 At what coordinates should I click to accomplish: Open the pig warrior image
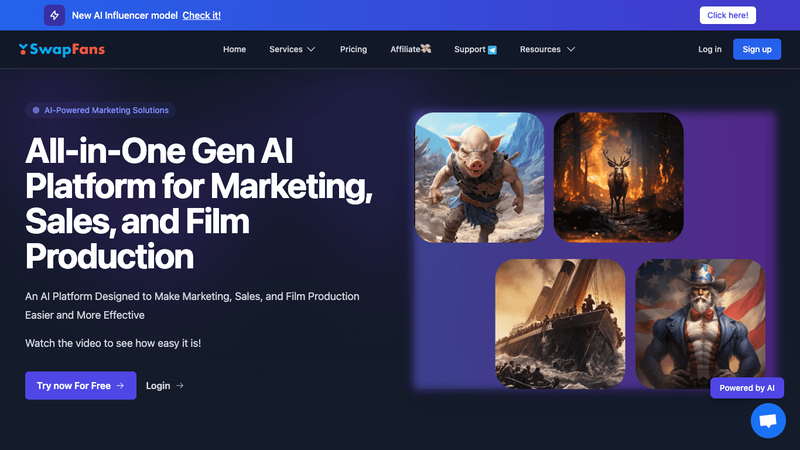point(479,177)
